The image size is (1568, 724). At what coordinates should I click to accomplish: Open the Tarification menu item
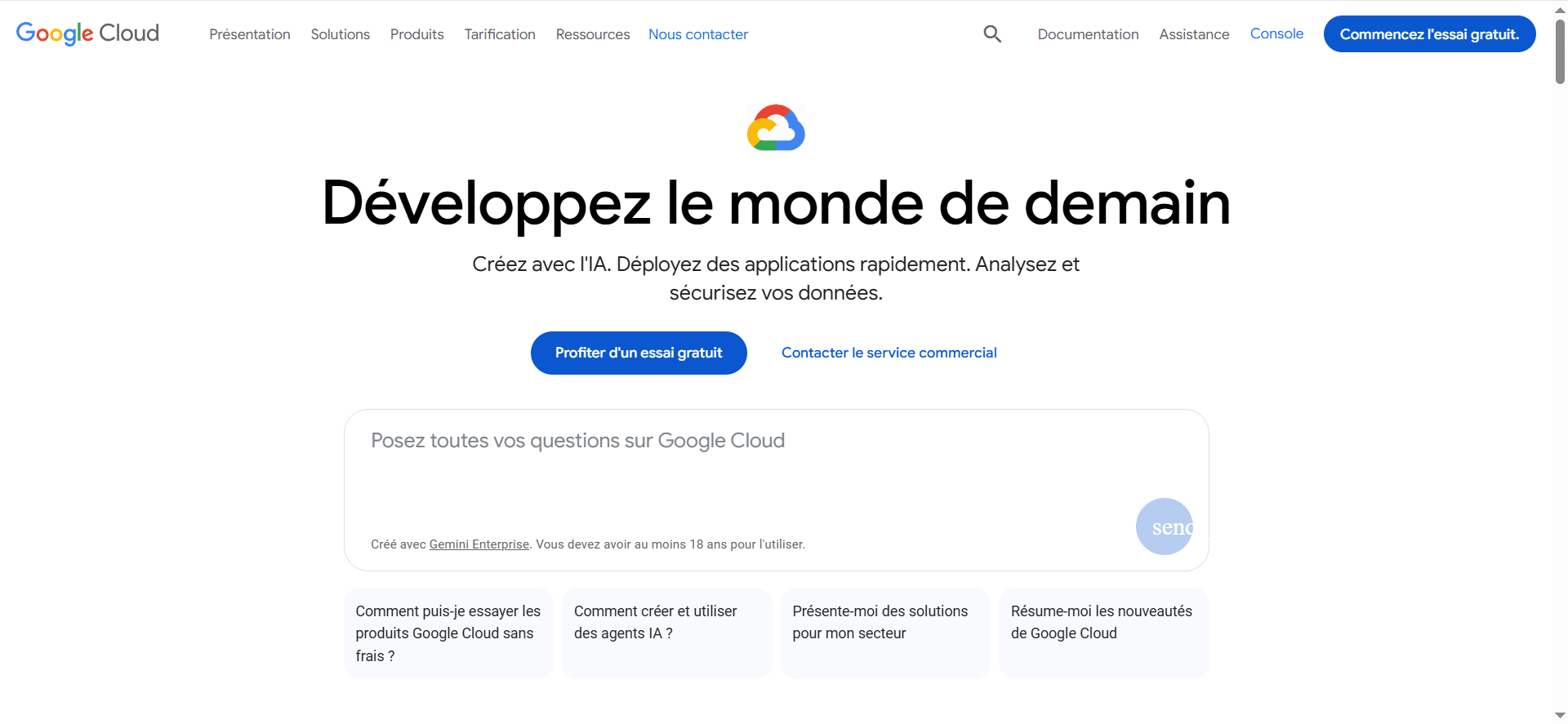pos(500,34)
